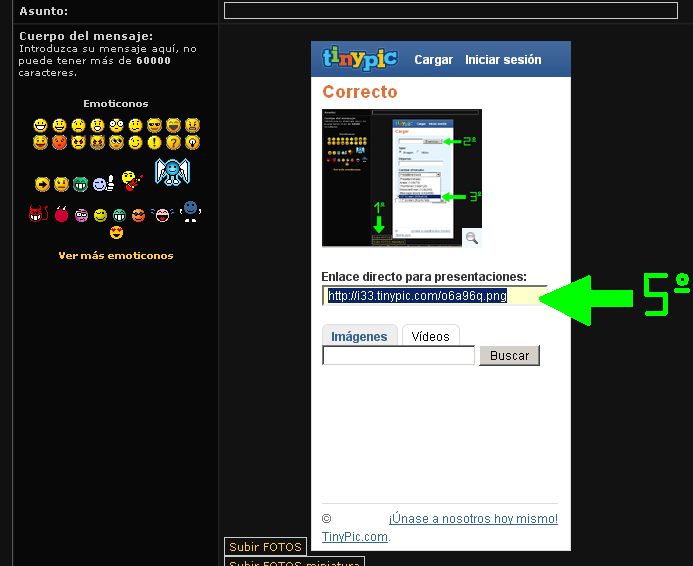Image resolution: width=693 pixels, height=566 pixels.
Task: Insert the red devil emoticon with horns
Action: (x=38, y=213)
